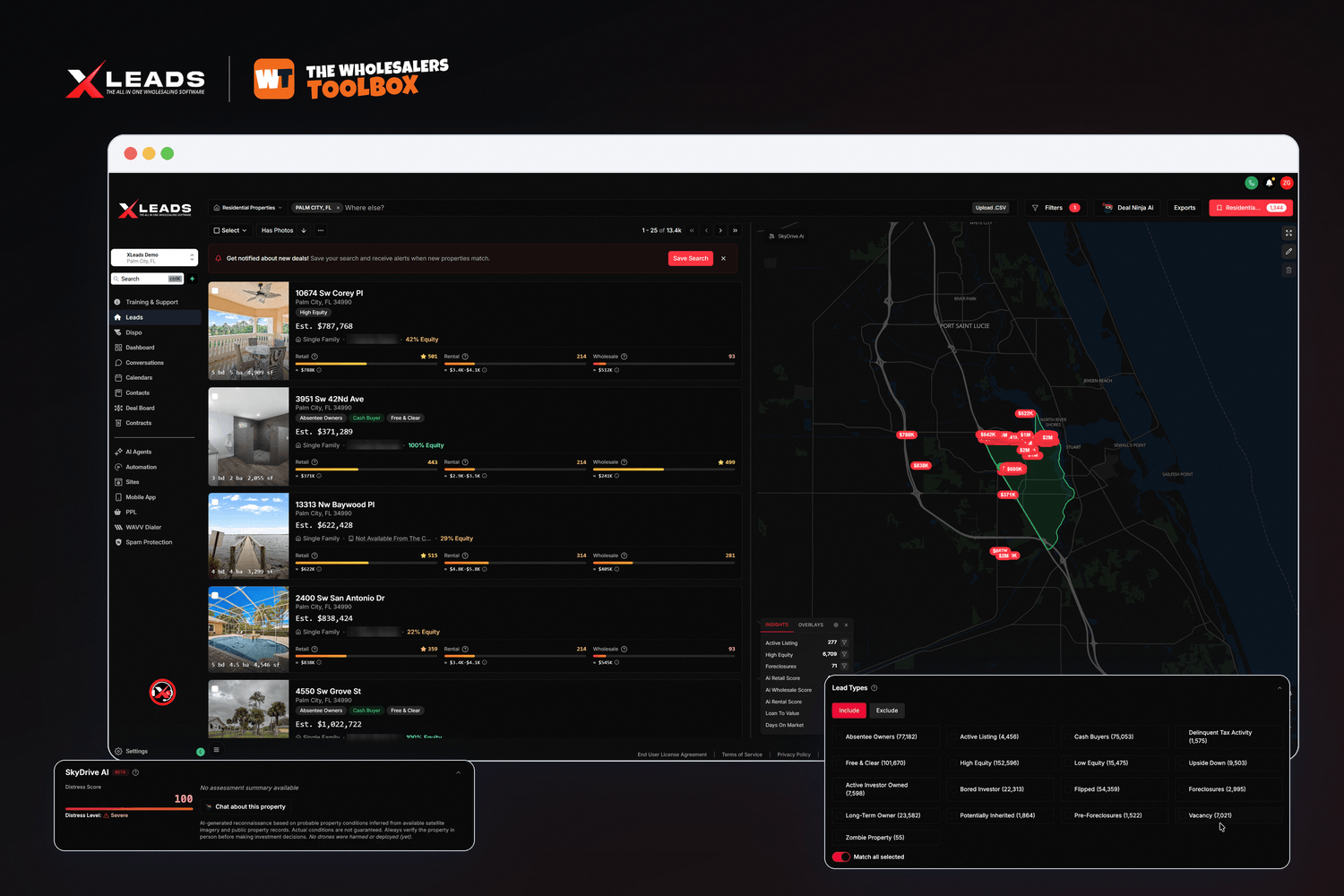Open the more options ellipsis button
The width and height of the screenshot is (1344, 896).
tap(321, 231)
